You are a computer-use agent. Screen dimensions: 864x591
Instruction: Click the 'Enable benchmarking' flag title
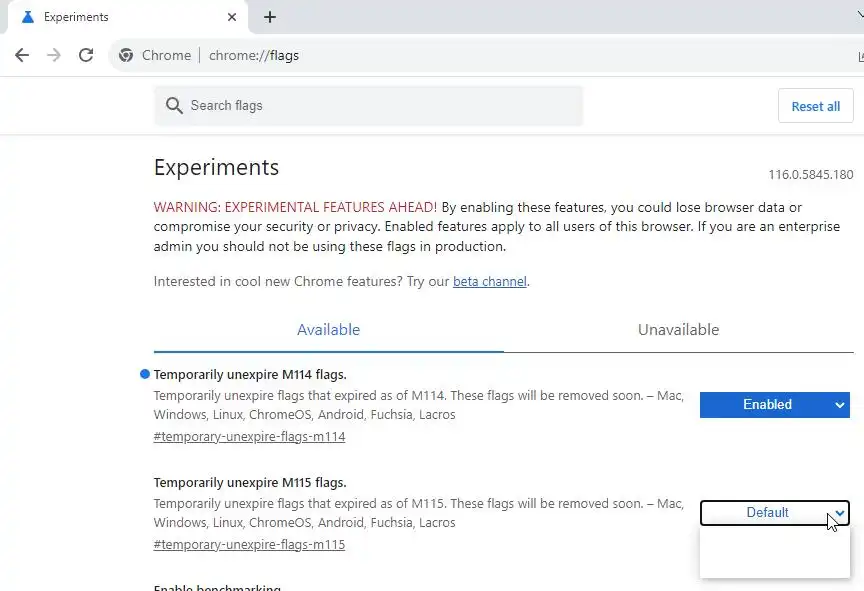(x=217, y=587)
